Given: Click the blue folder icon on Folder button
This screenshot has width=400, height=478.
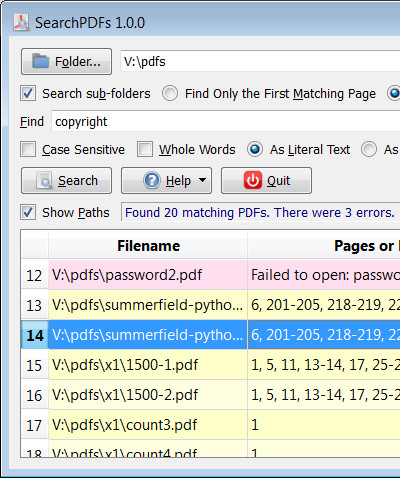Looking at the screenshot, I should [x=41, y=61].
